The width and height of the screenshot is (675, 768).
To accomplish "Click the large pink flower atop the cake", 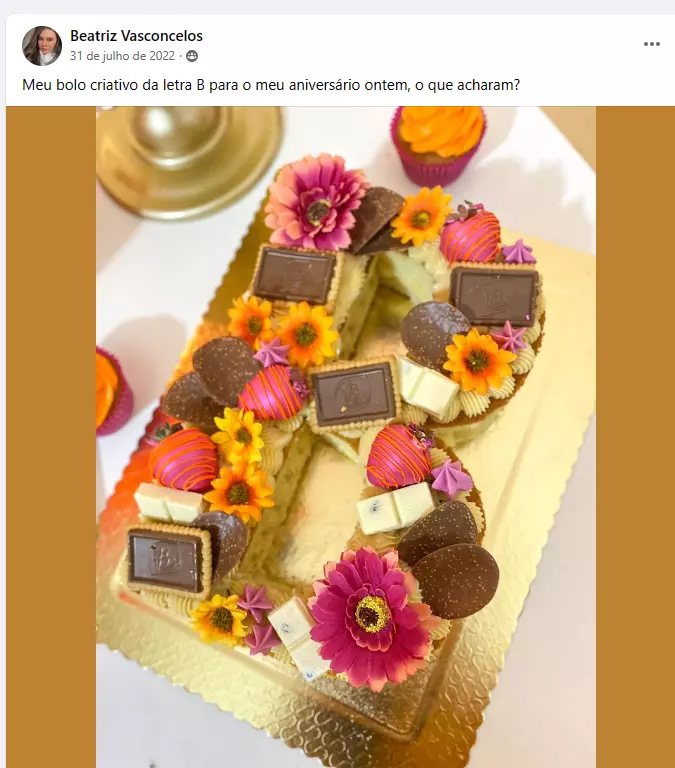I will [x=317, y=202].
